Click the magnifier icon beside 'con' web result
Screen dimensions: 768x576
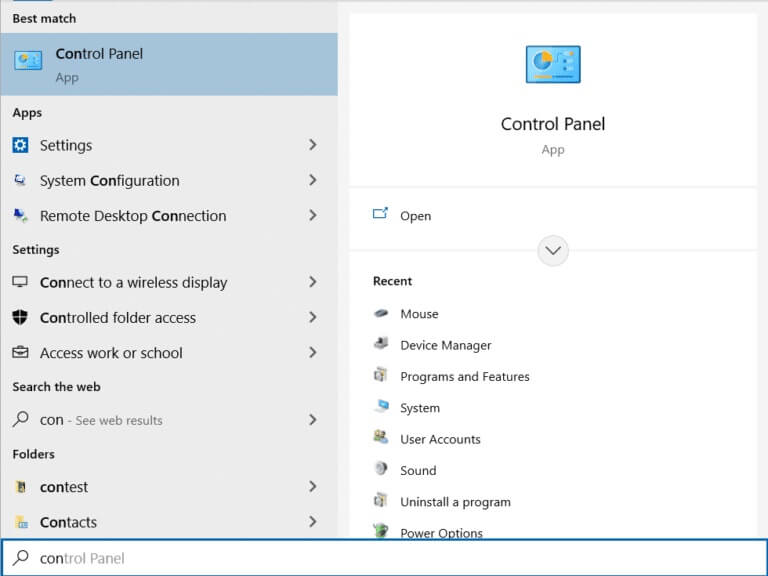pyautogui.click(x=20, y=419)
